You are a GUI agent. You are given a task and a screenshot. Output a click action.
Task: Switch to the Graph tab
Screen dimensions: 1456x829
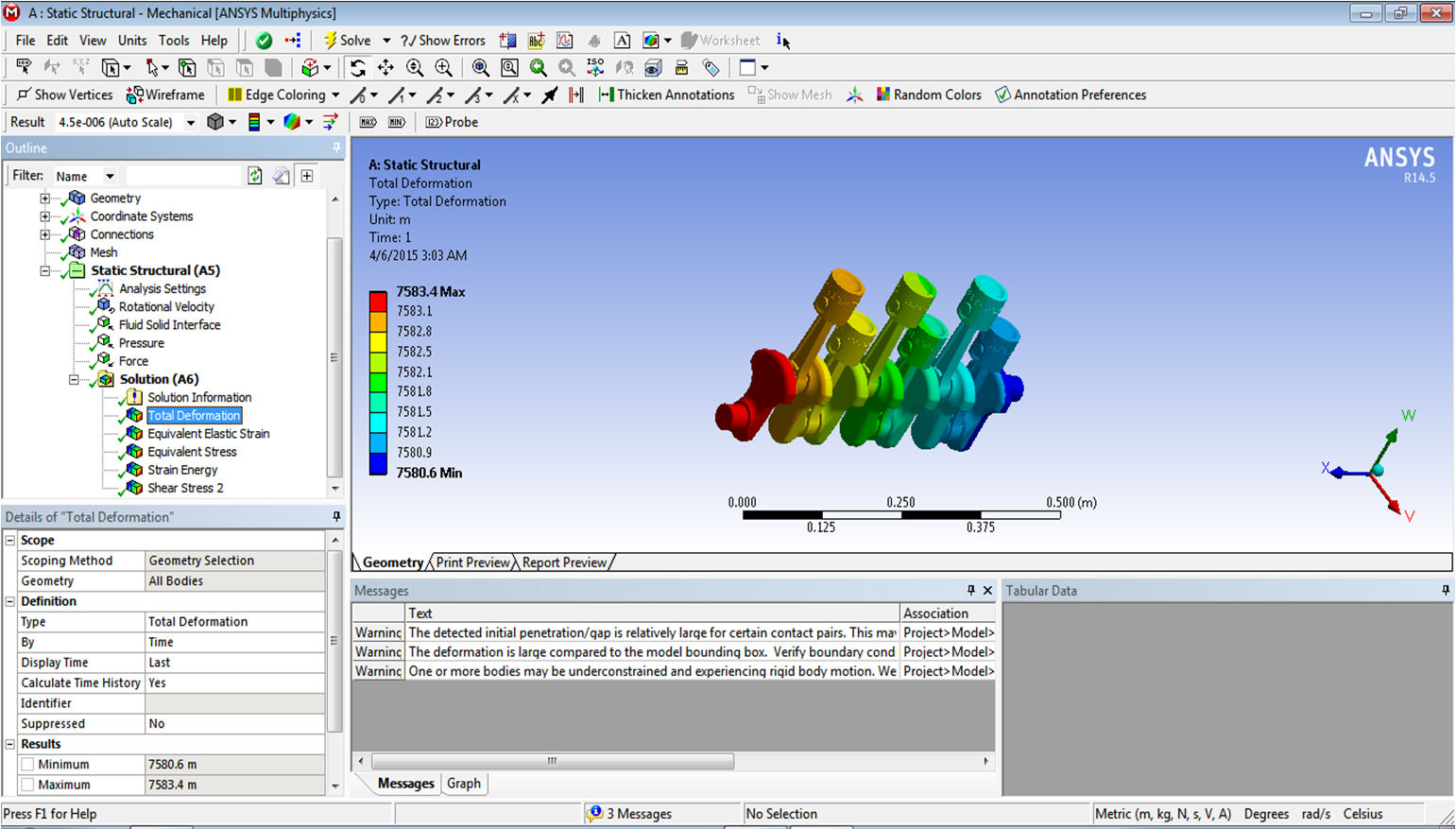tap(464, 784)
